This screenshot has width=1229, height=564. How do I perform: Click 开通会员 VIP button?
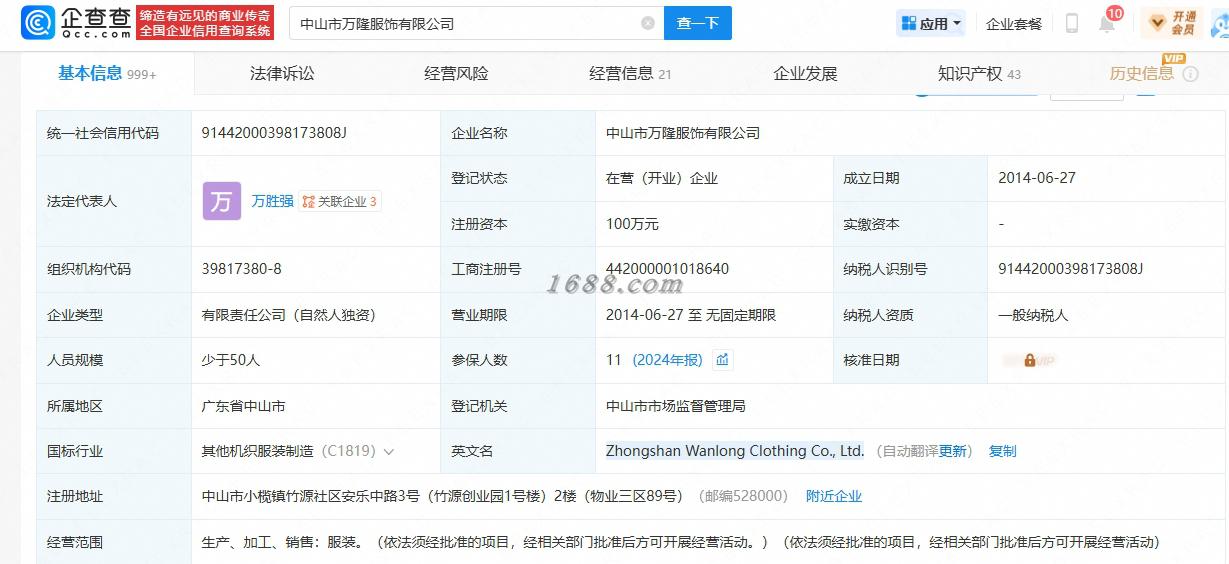1172,23
